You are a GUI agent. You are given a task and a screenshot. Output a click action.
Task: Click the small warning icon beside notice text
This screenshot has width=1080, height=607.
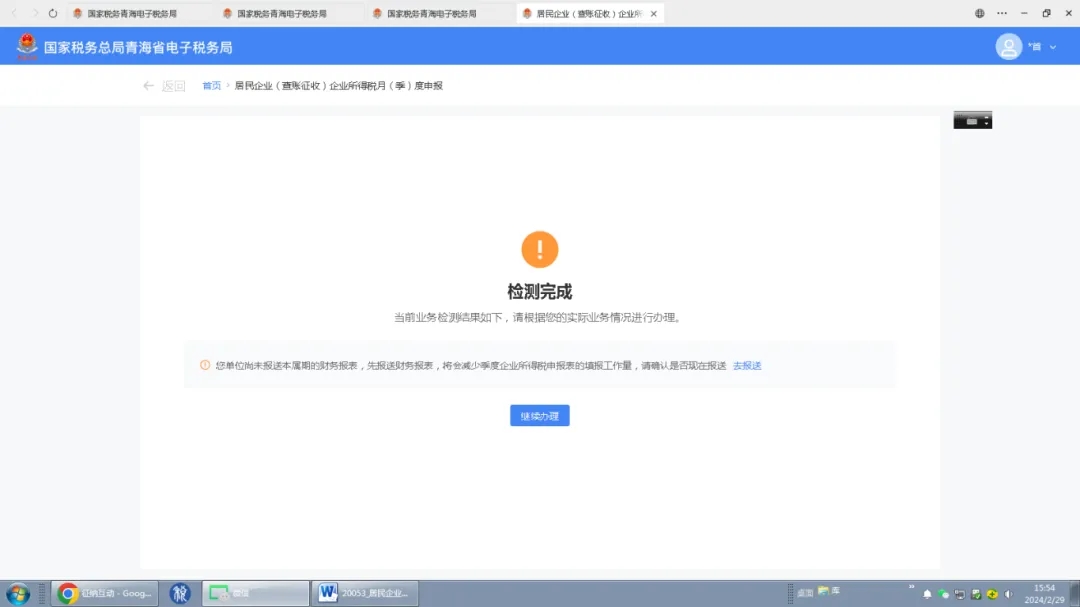pos(205,365)
